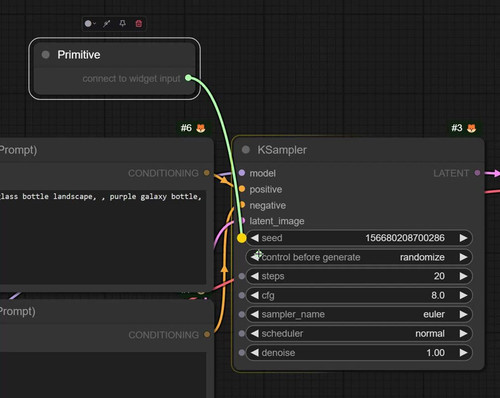Open the node color picker dropdown
The width and height of the screenshot is (500, 398).
(90, 24)
